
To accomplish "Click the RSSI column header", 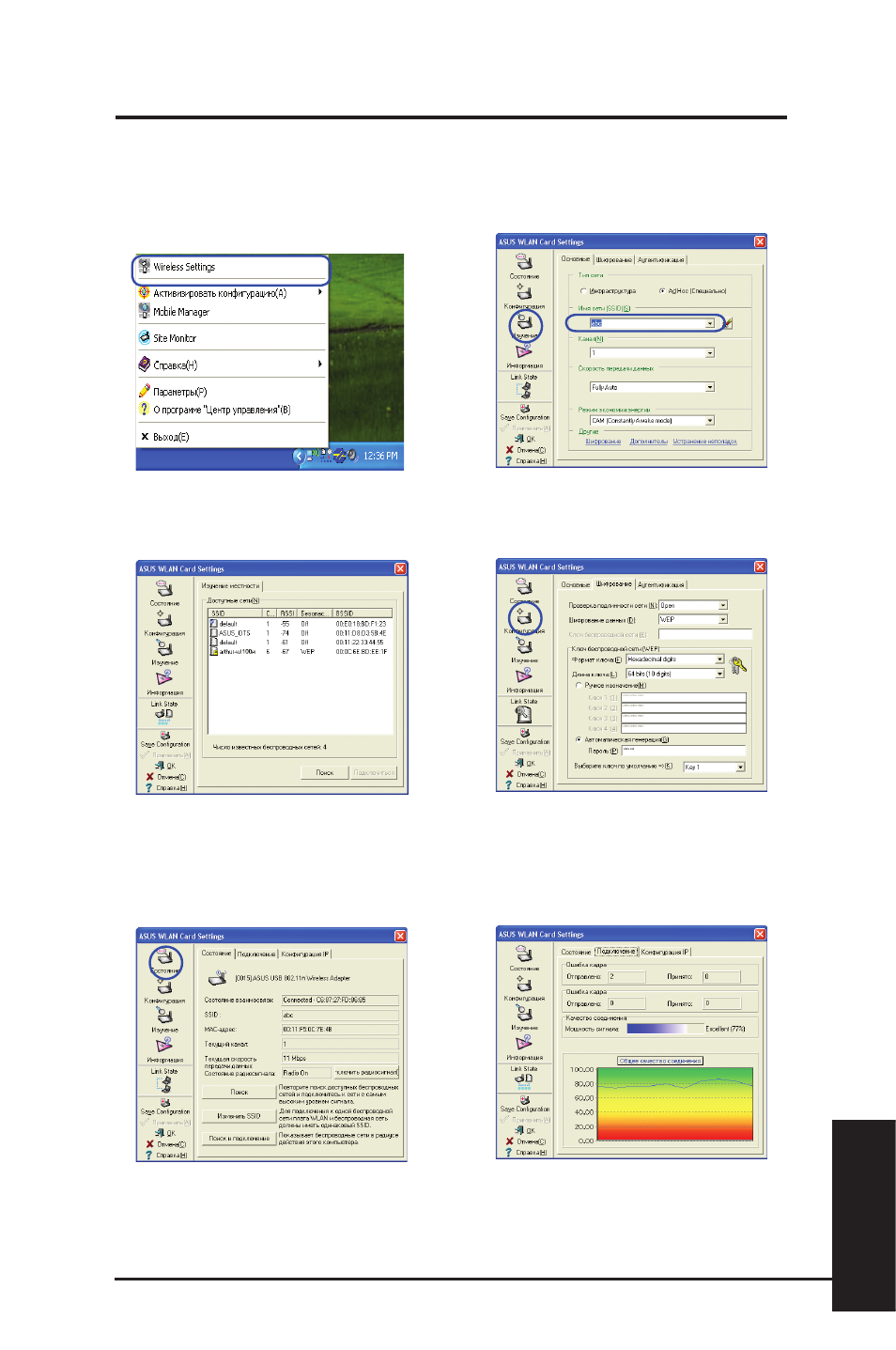I will click(x=287, y=613).
